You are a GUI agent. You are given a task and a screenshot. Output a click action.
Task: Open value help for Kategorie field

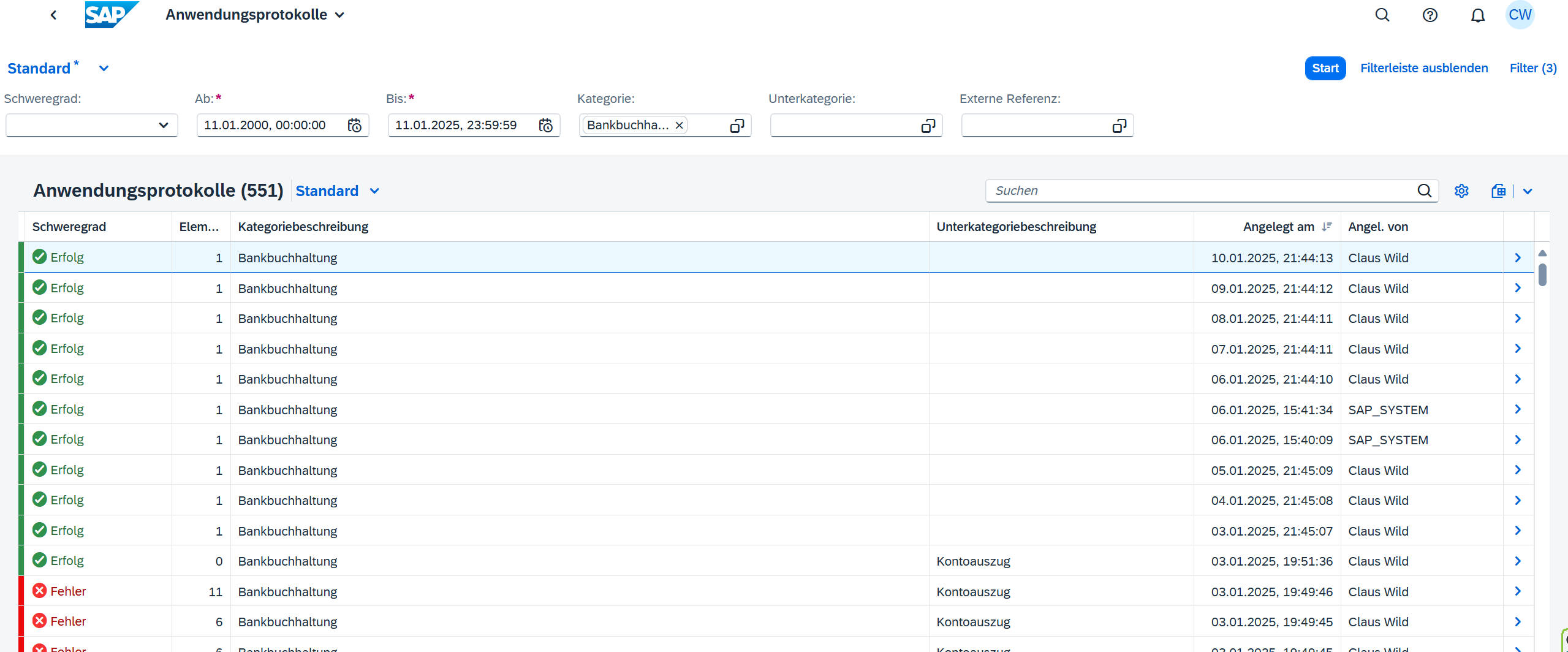(x=737, y=126)
